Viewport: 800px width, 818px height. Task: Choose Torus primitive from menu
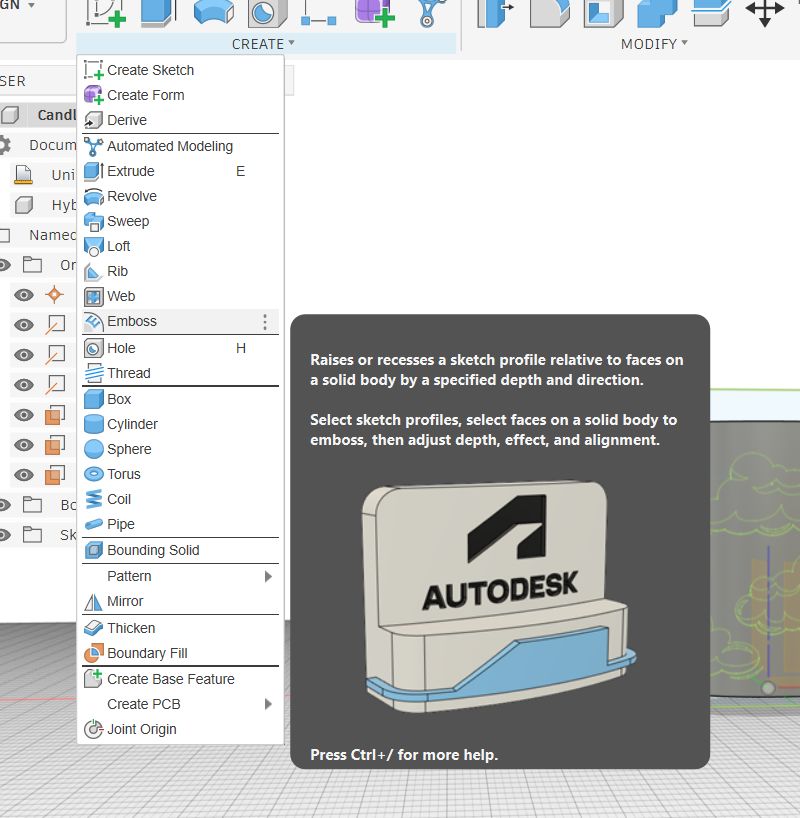[x=180, y=474]
